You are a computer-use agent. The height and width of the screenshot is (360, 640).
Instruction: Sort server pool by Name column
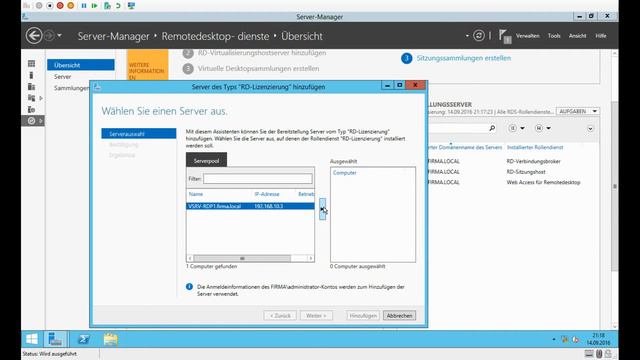[196, 194]
